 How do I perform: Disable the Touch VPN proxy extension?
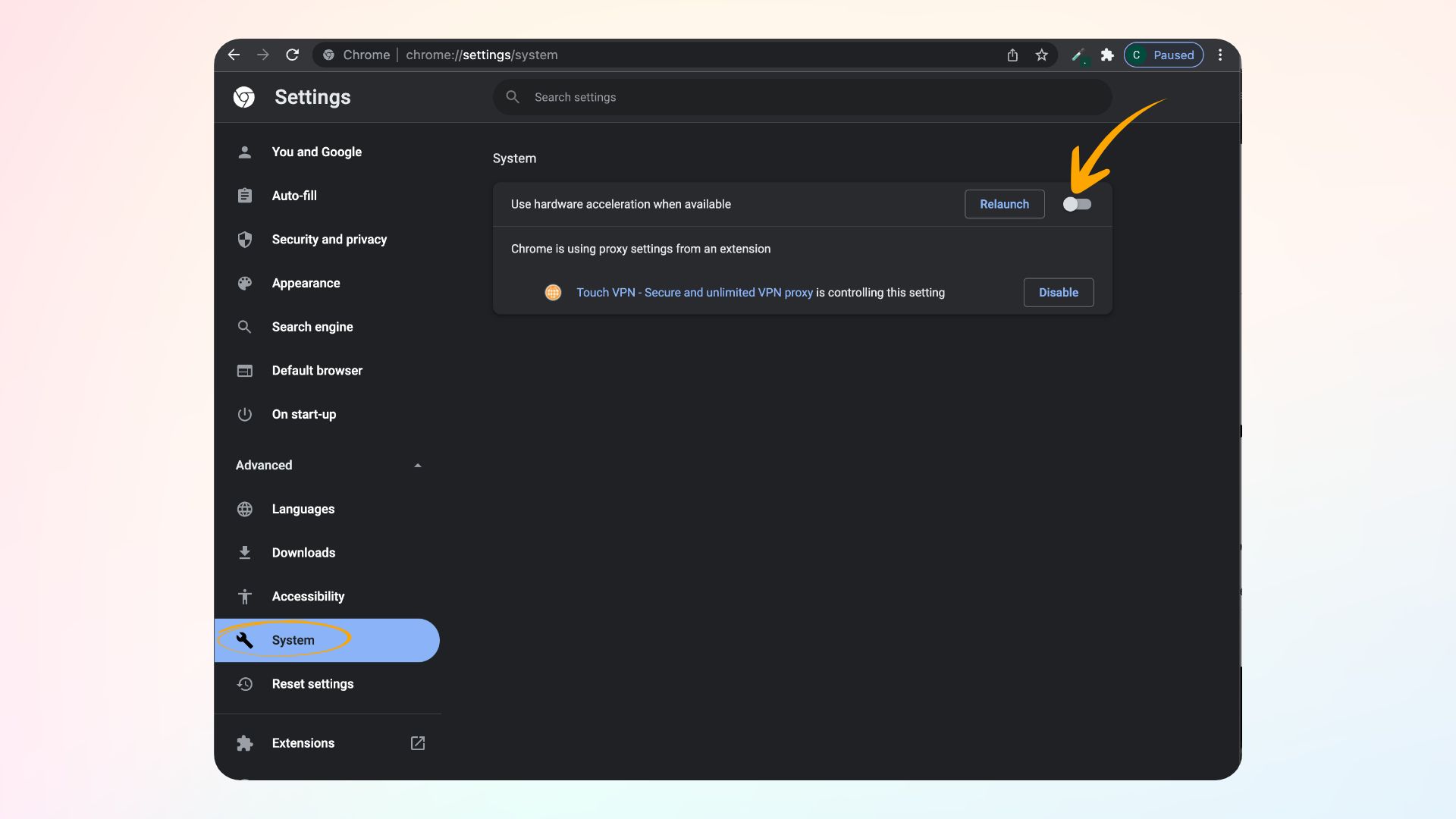(1058, 293)
